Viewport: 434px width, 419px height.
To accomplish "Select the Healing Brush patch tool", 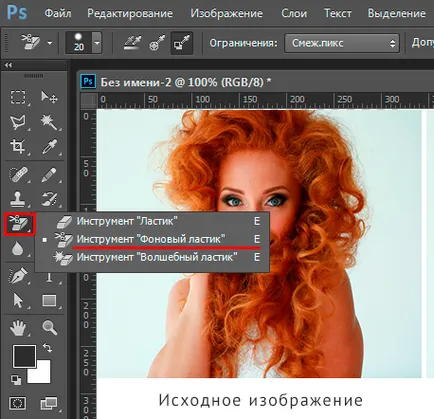I will pyautogui.click(x=18, y=174).
